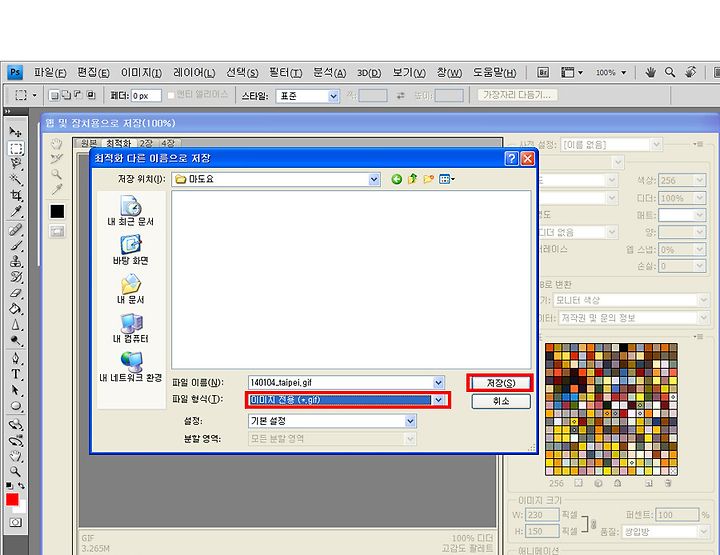Open the 편집(E) menu
Image resolution: width=720 pixels, height=555 pixels.
click(x=93, y=73)
